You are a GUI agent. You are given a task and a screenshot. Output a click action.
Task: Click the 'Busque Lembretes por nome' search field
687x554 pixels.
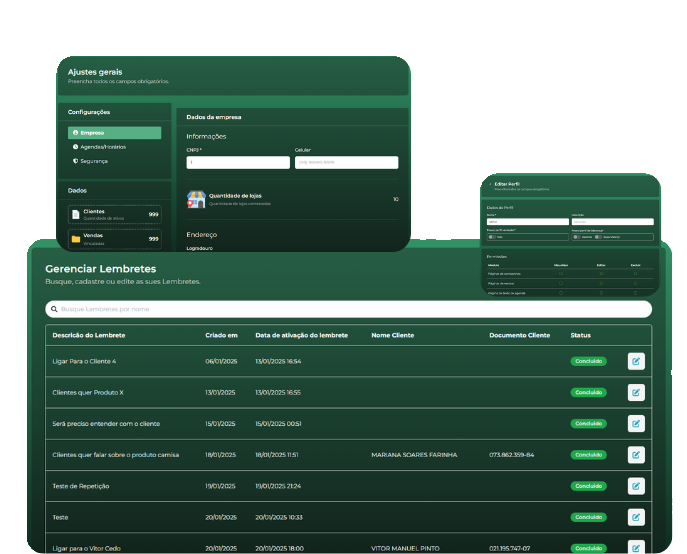coord(350,309)
